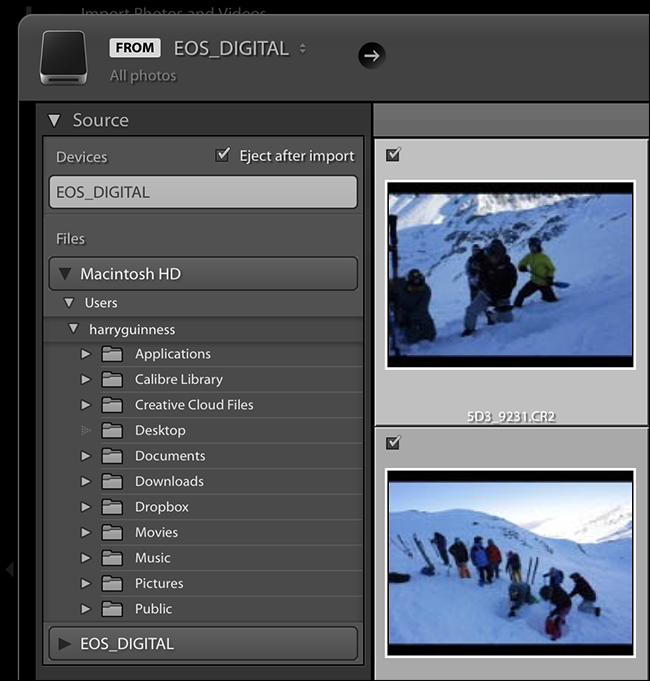
Task: Collapse the Source panel triangle
Action: click(x=54, y=120)
